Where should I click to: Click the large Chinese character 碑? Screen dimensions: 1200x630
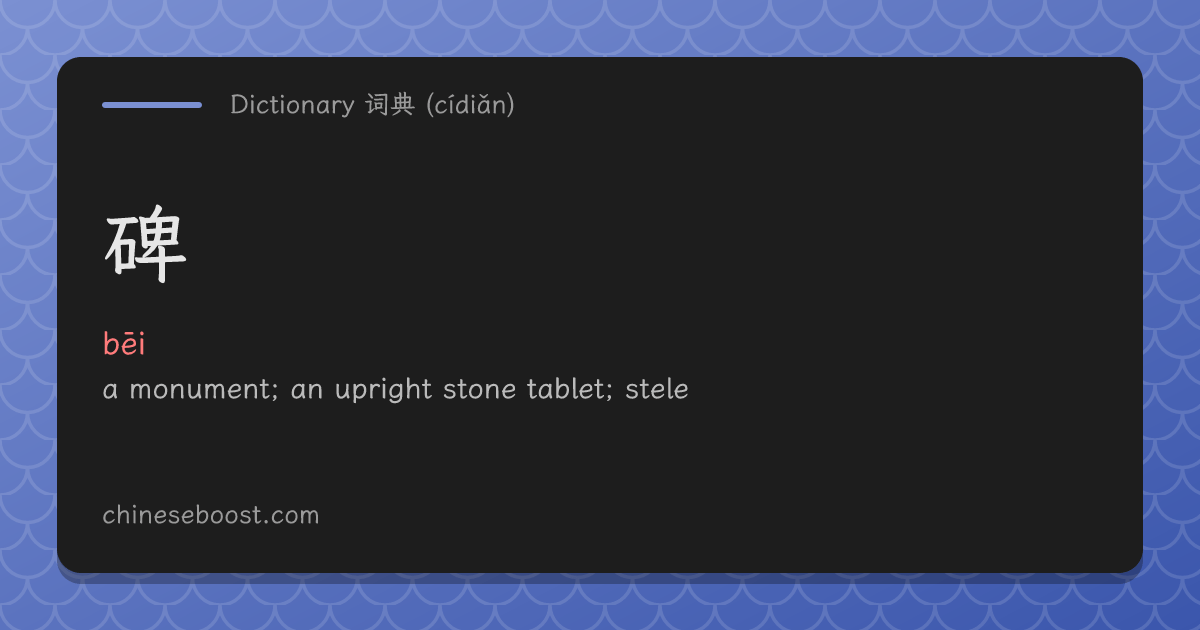(146, 249)
